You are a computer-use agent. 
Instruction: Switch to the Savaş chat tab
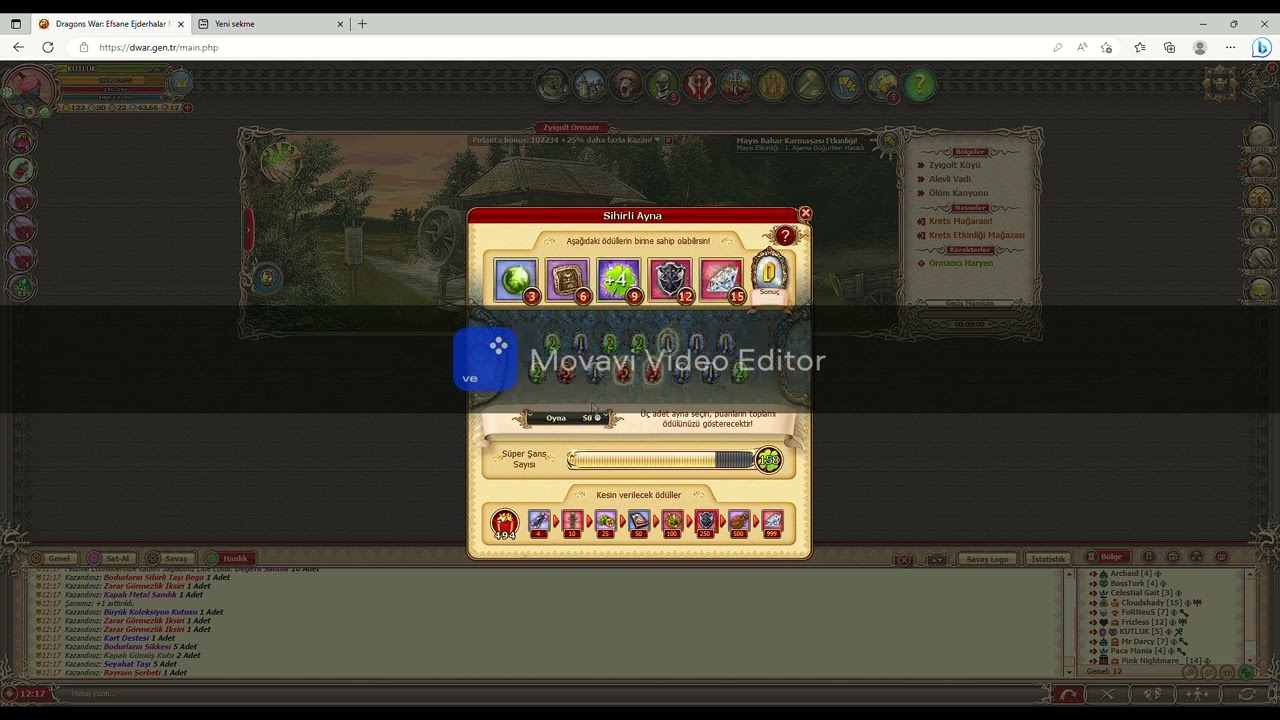point(168,559)
